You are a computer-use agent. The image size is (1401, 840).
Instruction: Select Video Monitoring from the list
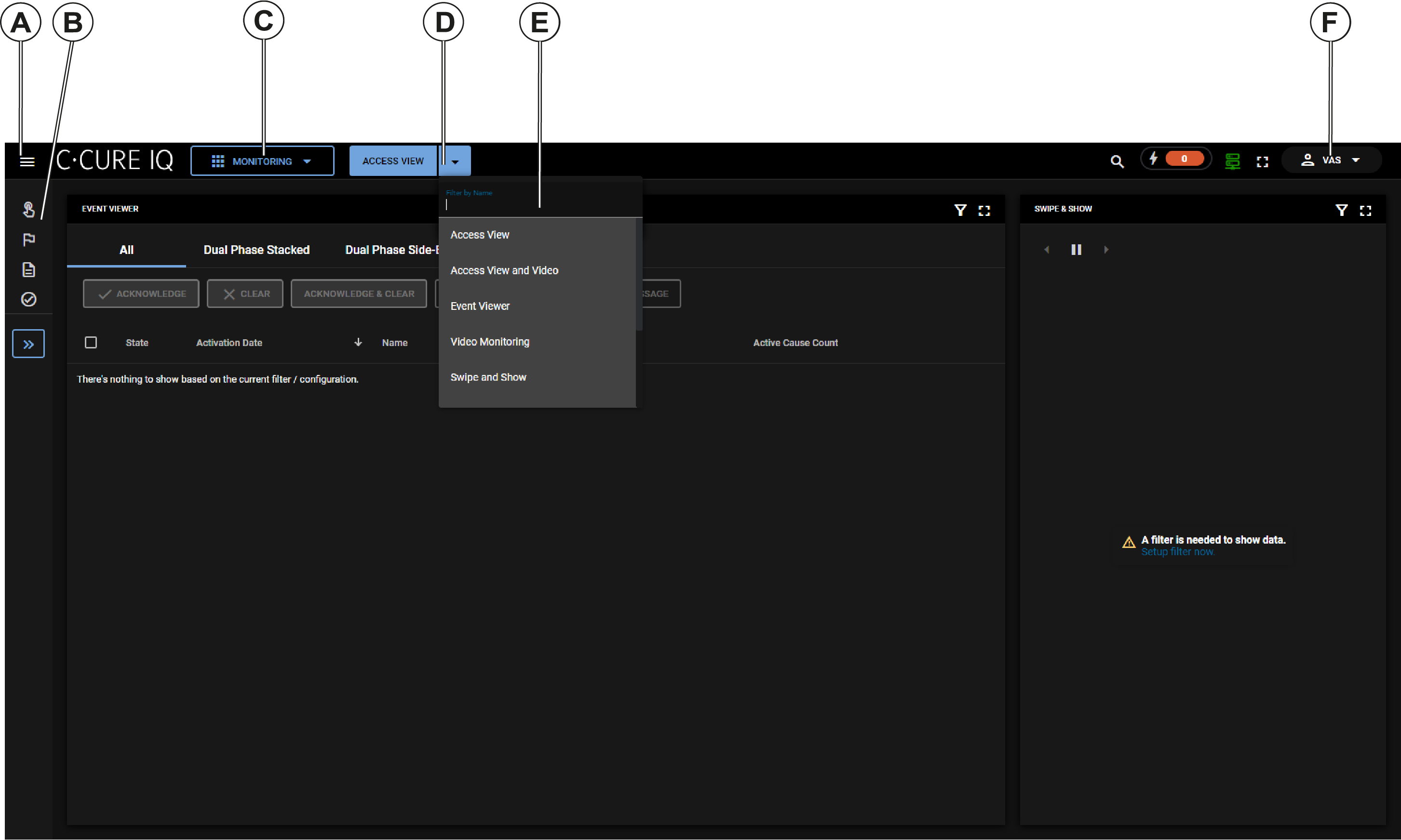(490, 342)
